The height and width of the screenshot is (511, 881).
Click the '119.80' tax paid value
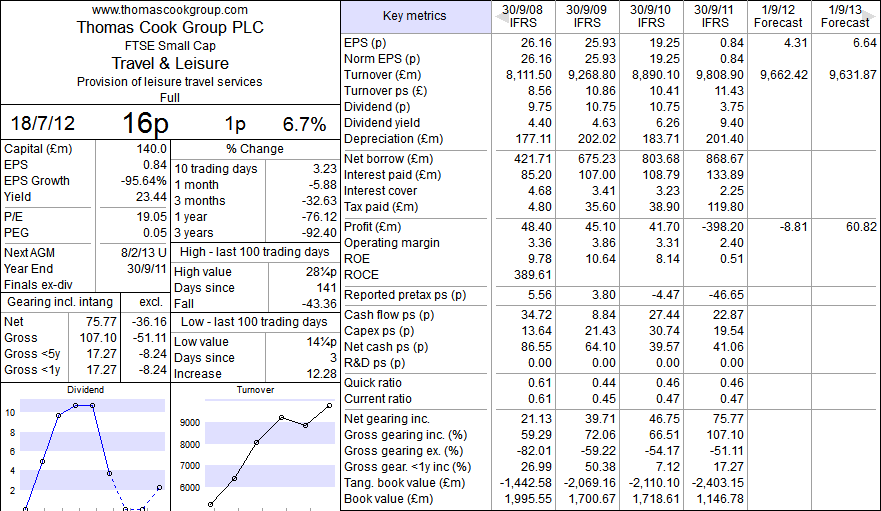point(726,207)
